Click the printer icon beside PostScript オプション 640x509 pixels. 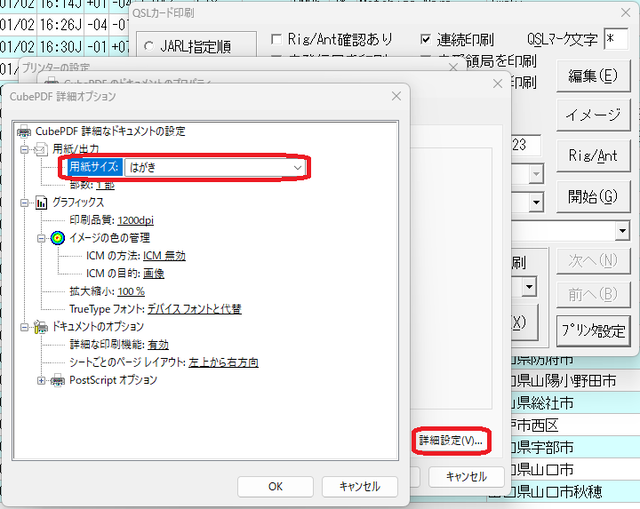pyautogui.click(x=57, y=380)
